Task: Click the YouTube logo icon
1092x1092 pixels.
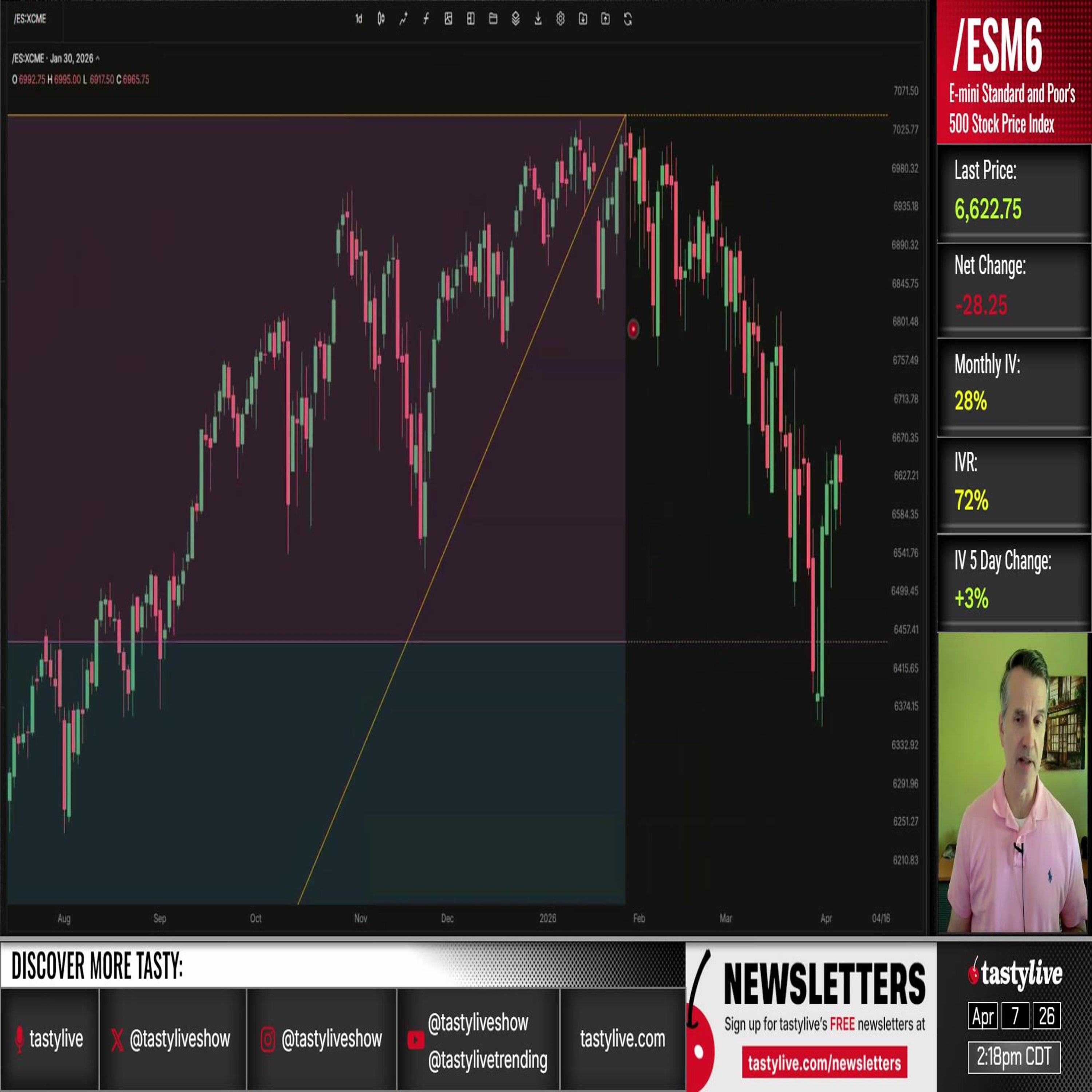Action: click(x=415, y=1040)
